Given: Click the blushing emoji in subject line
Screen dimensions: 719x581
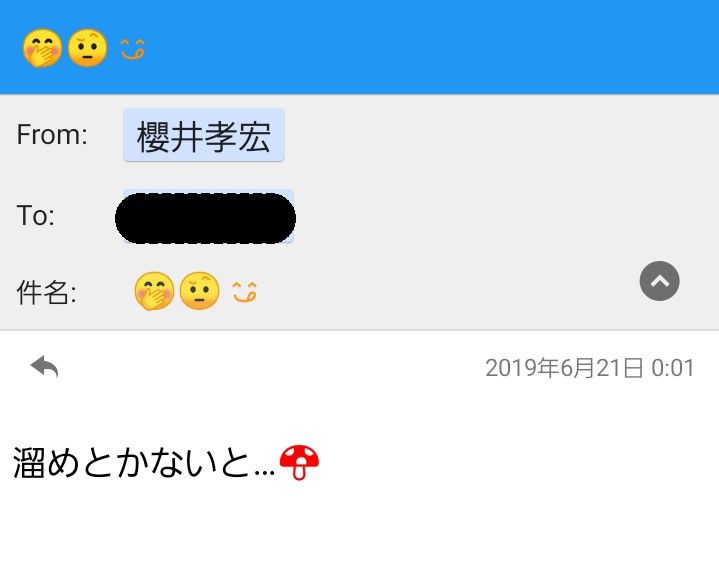Looking at the screenshot, I should [x=154, y=291].
